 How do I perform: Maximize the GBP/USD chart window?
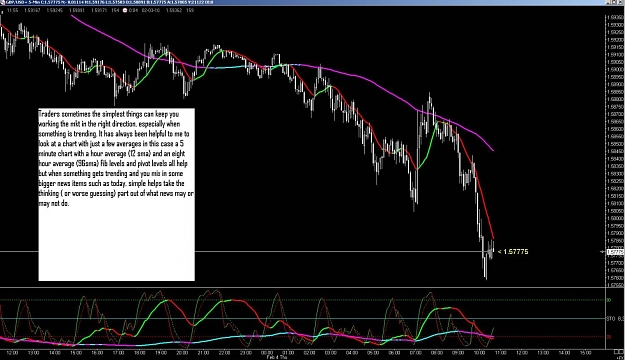coord(615,2)
